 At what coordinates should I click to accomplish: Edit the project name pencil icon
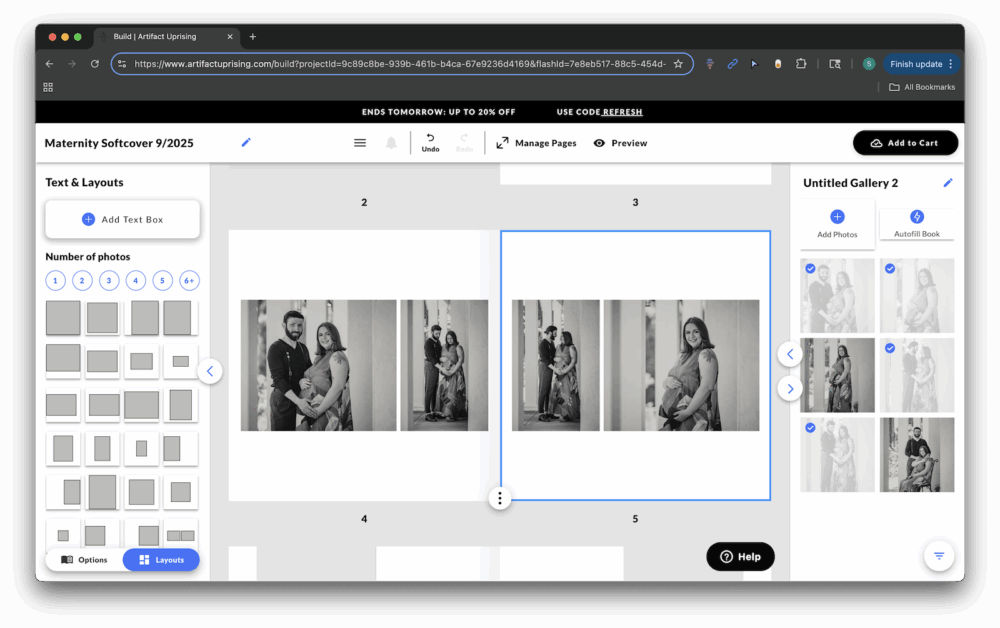pos(246,142)
